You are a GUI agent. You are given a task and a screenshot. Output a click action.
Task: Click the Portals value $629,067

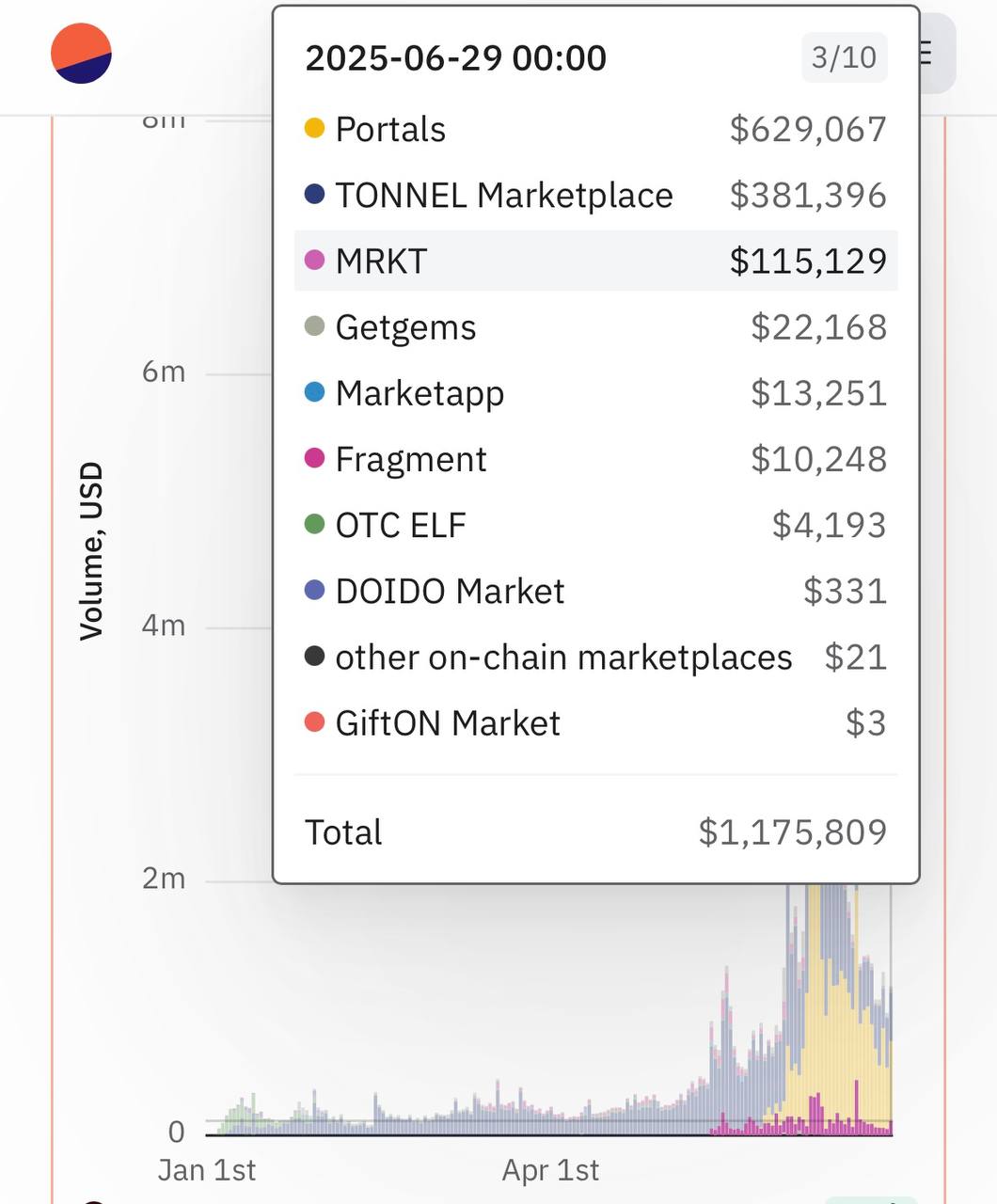pyautogui.click(x=808, y=129)
